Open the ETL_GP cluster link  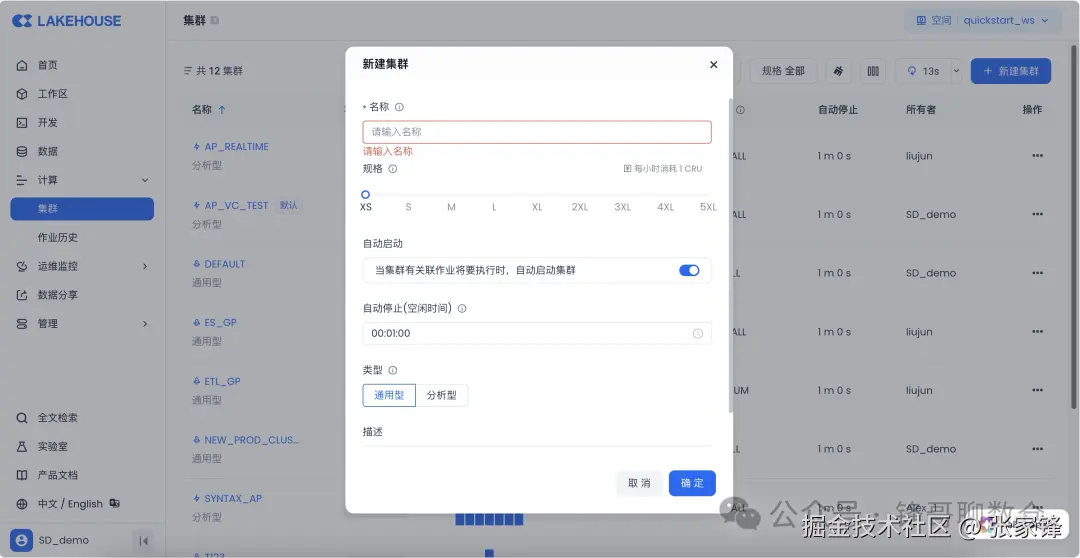click(x=222, y=381)
